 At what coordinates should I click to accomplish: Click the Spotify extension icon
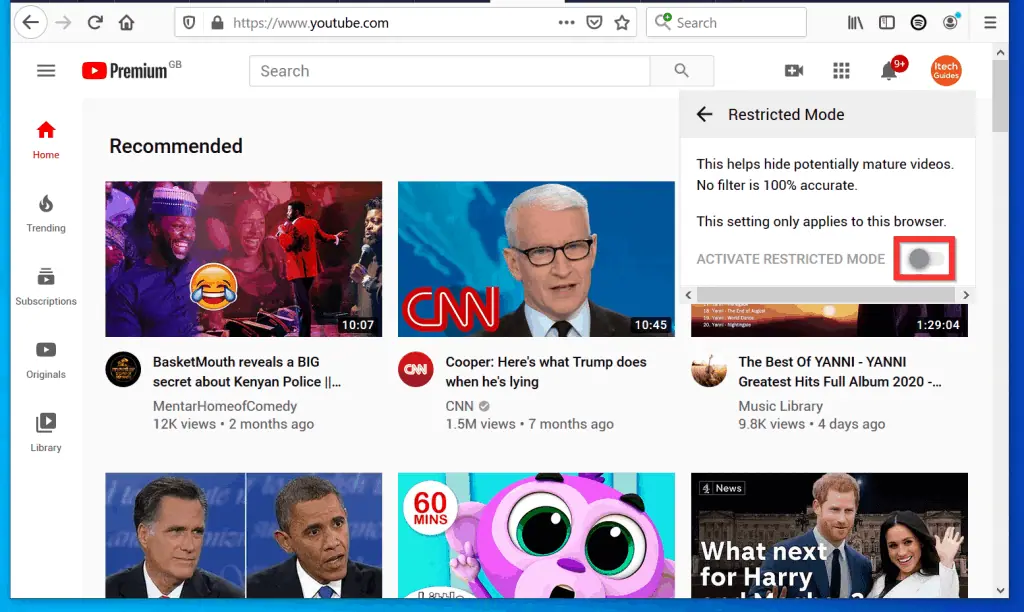tap(918, 23)
